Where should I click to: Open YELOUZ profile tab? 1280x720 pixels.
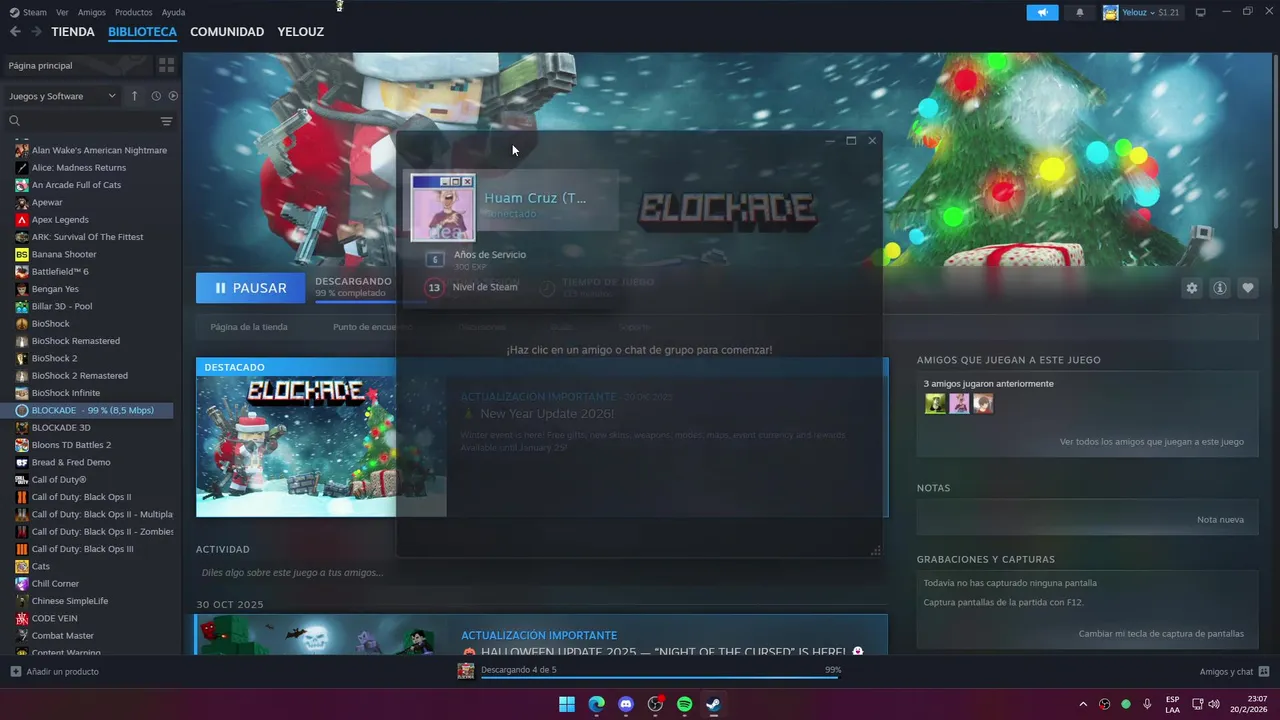[x=301, y=32]
